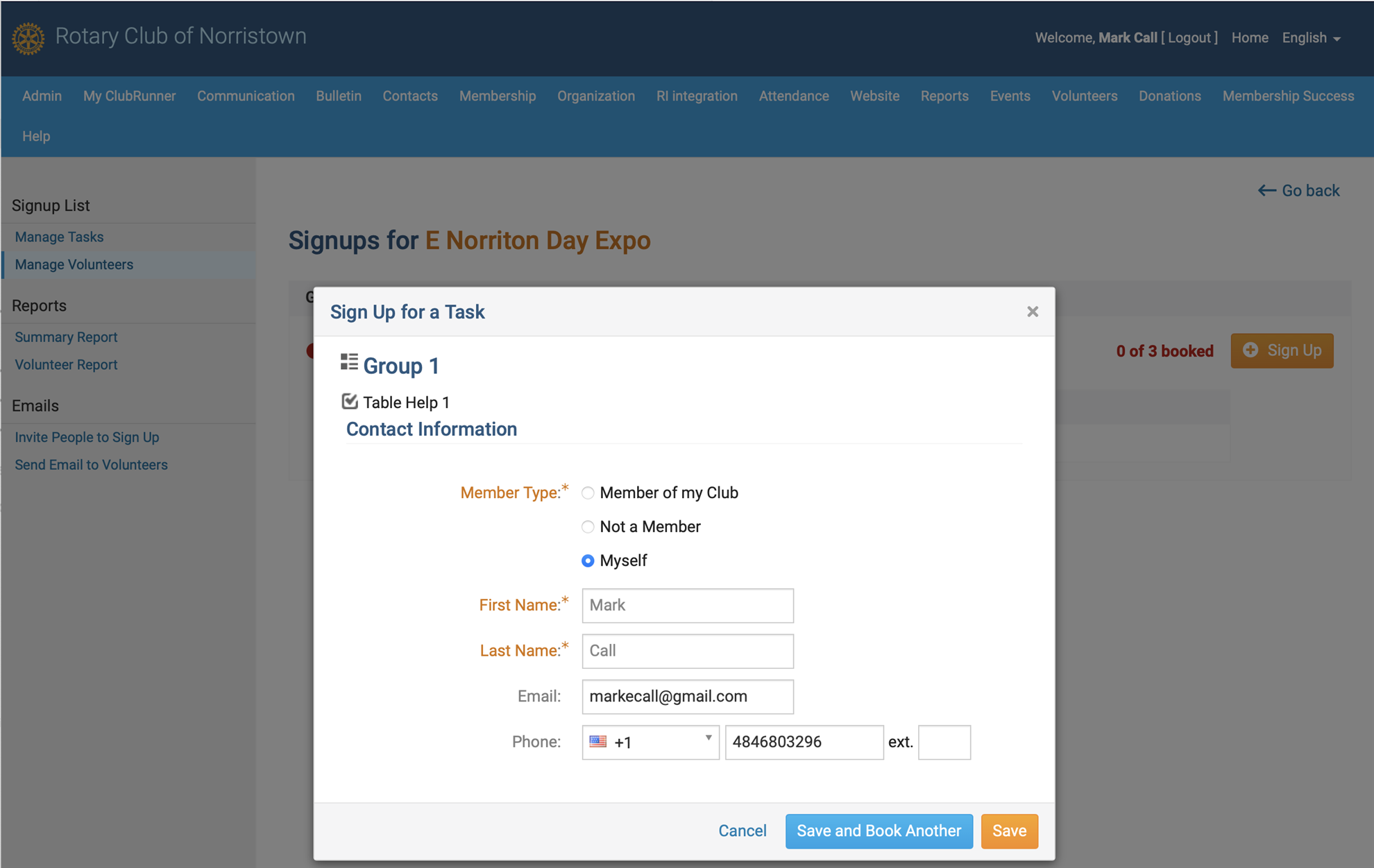
Task: Toggle the Table Help 1 checkbox
Action: click(x=350, y=402)
